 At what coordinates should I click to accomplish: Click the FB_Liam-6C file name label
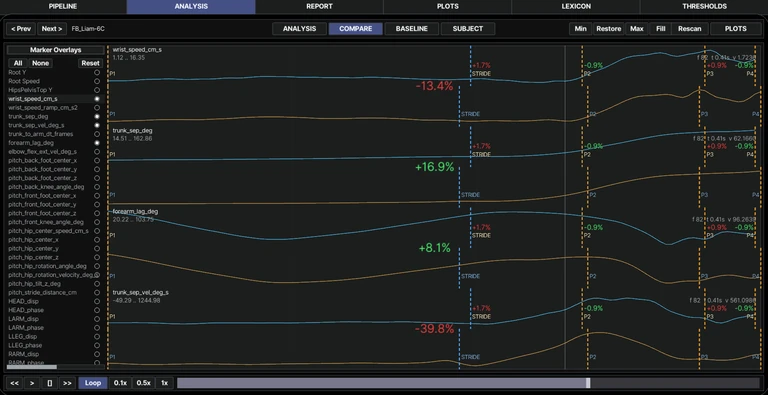coord(88,29)
